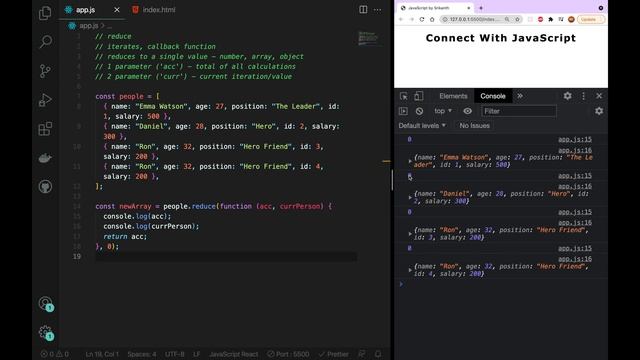
Task: Bookmark this page with the star icon
Action: [x=517, y=19]
